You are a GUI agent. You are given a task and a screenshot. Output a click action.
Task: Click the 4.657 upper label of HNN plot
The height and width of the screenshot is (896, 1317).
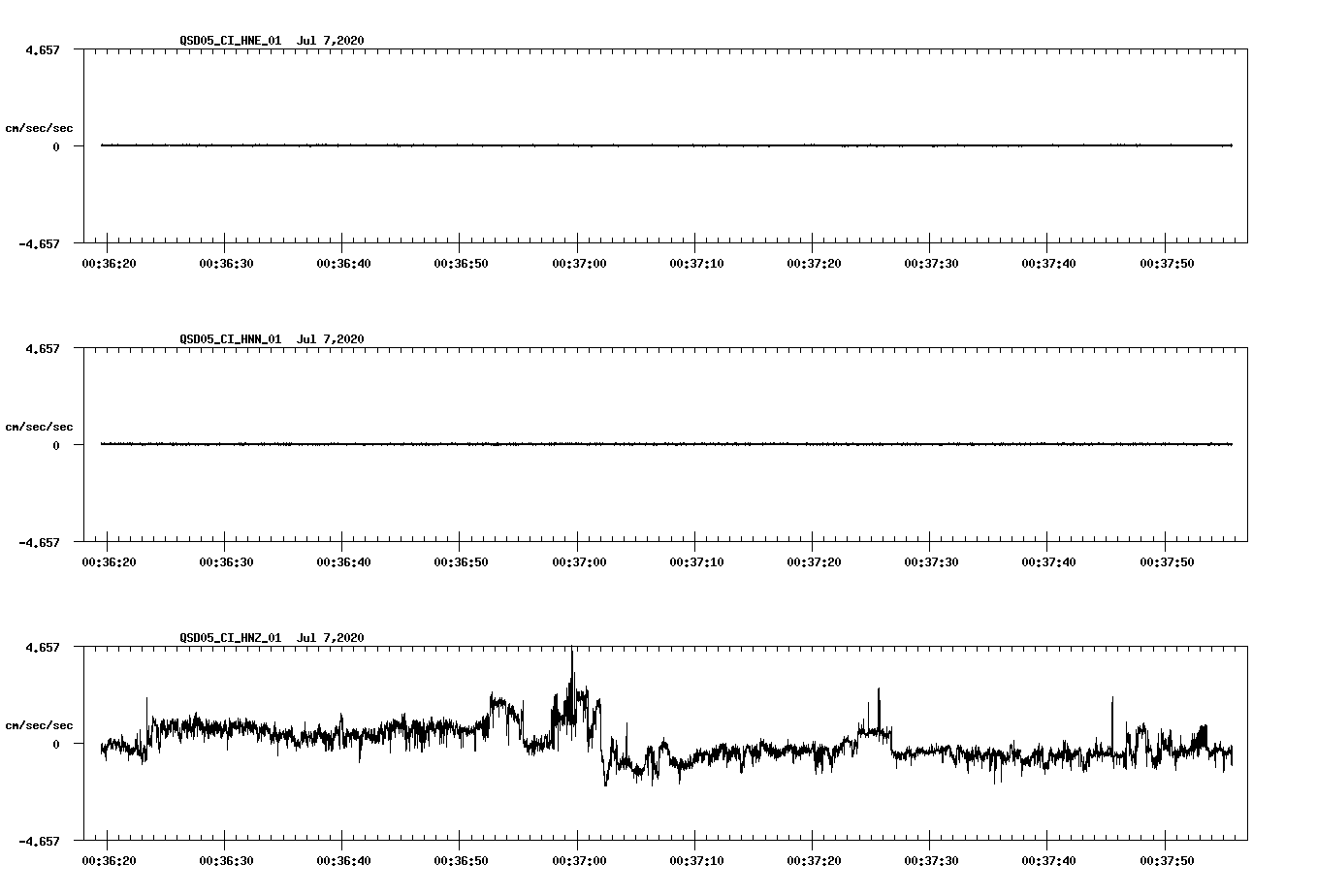[x=42, y=348]
